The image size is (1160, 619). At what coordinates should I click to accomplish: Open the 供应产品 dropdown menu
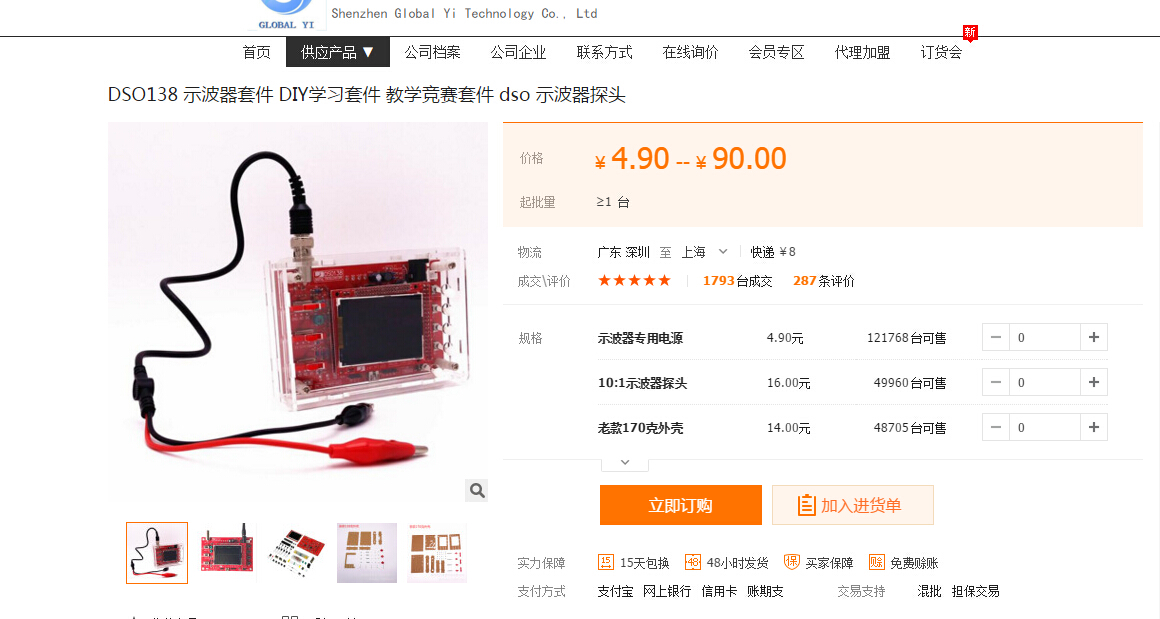(337, 53)
